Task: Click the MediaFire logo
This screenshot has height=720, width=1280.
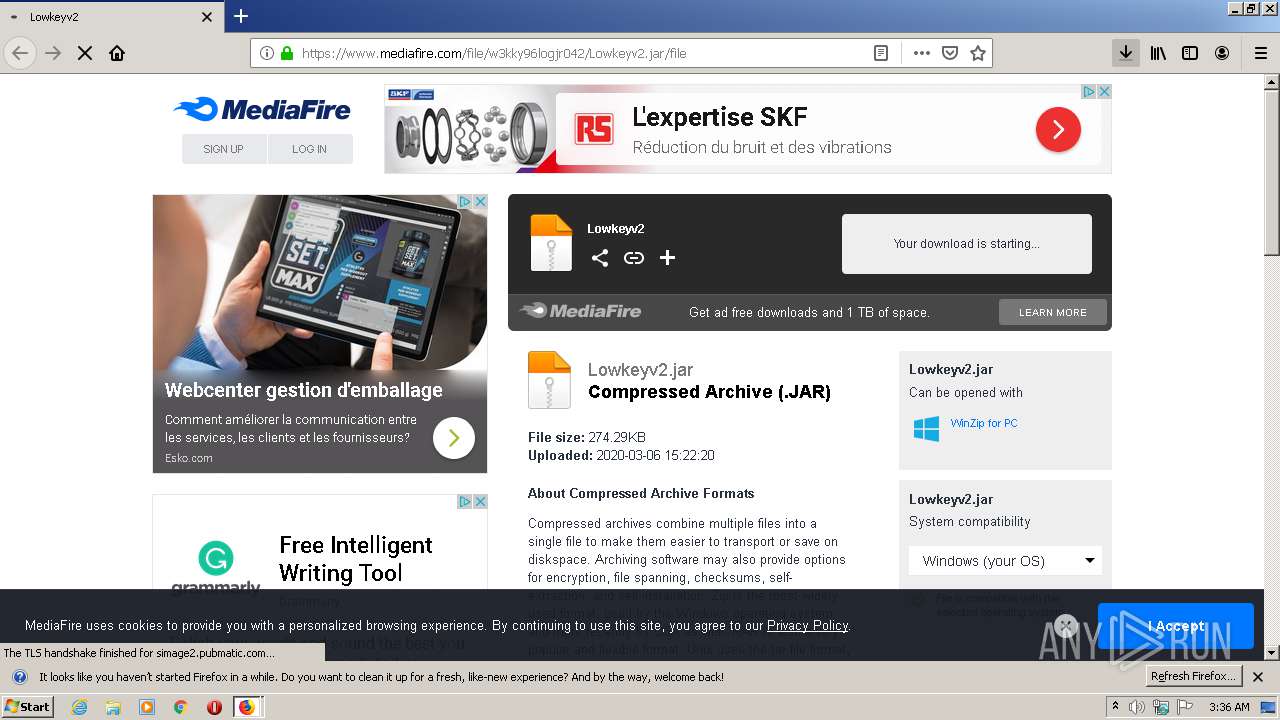Action: 262,110
